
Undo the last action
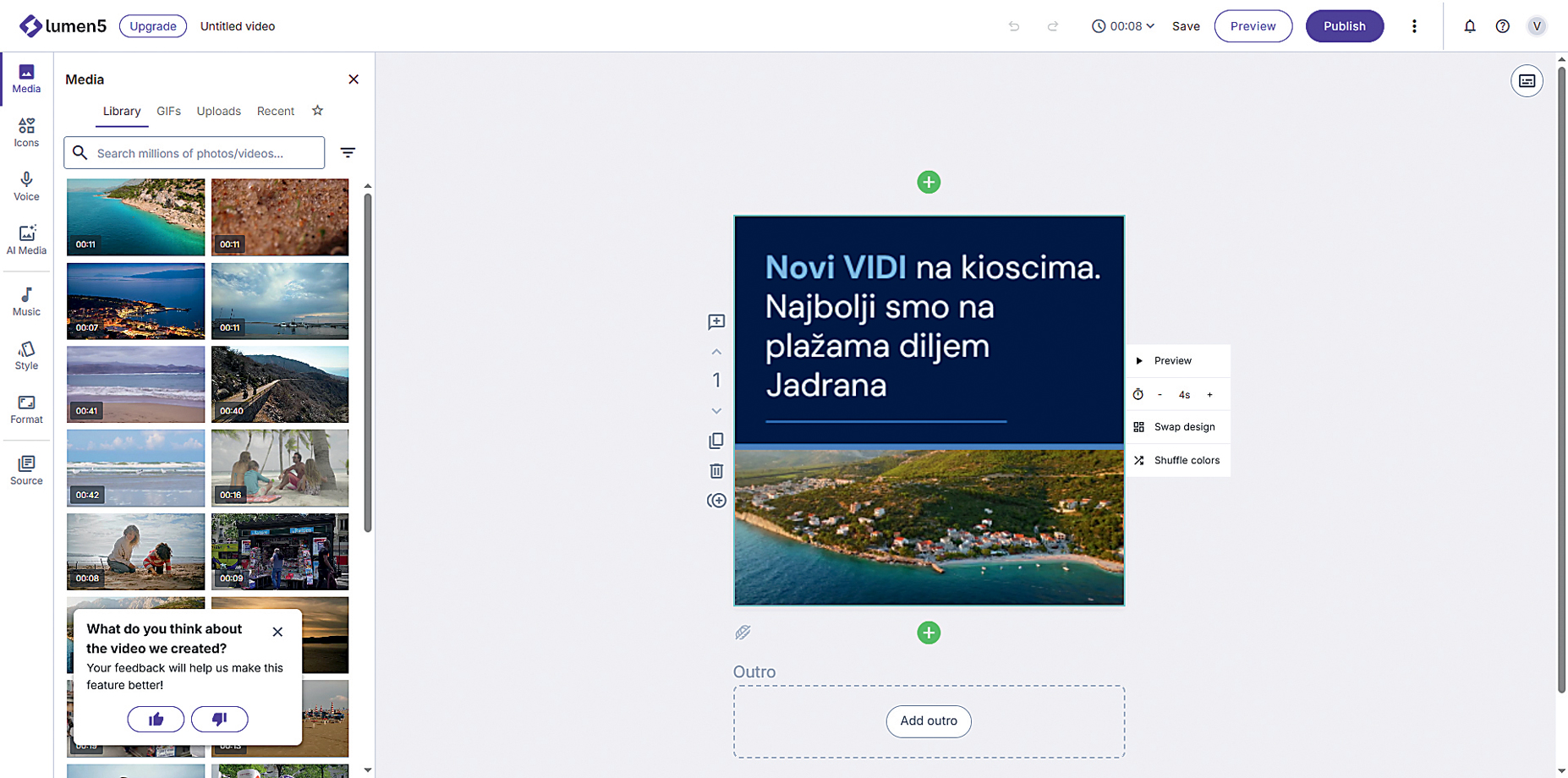(1014, 26)
